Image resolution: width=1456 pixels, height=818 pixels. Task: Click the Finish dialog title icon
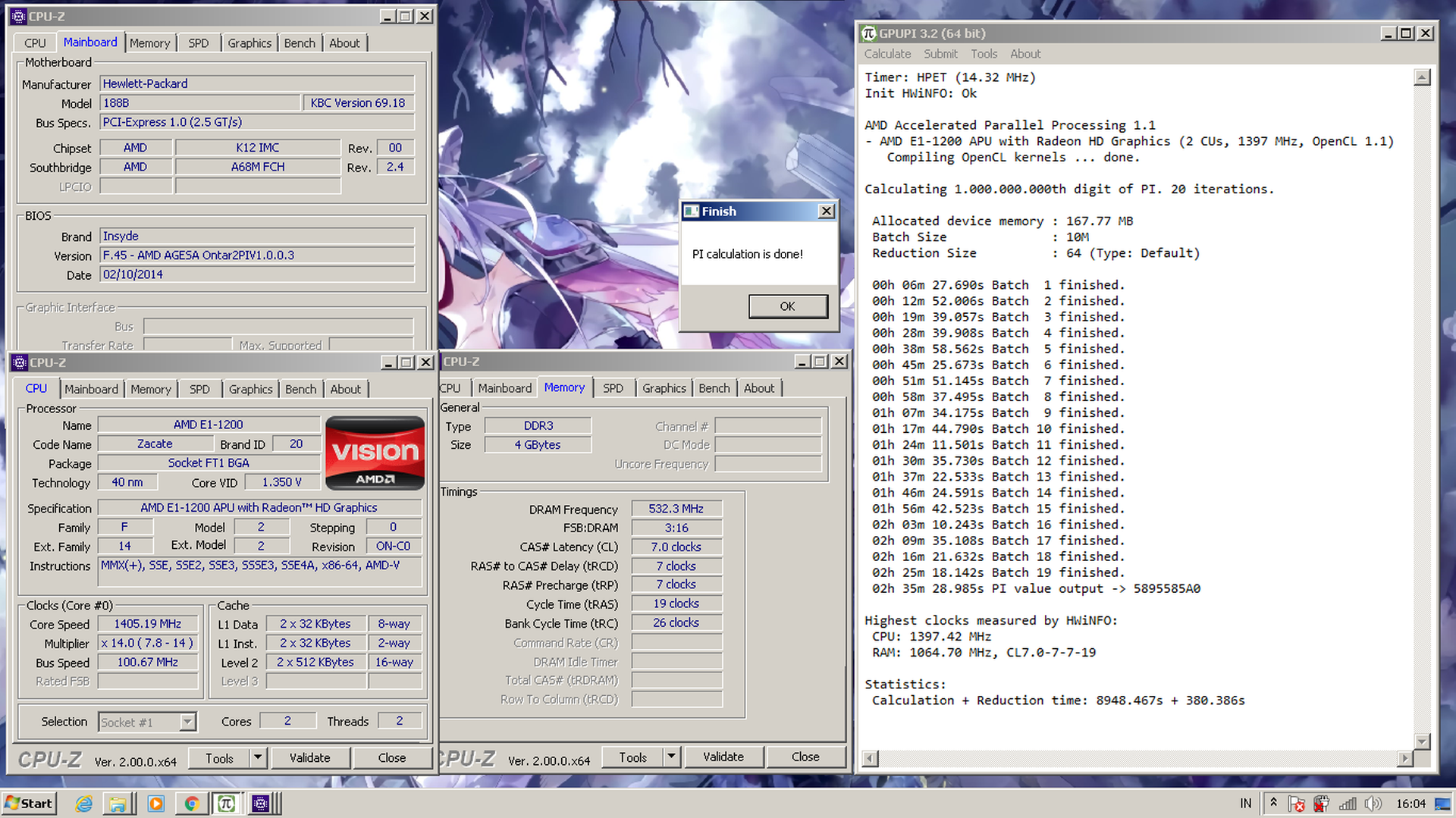point(691,212)
